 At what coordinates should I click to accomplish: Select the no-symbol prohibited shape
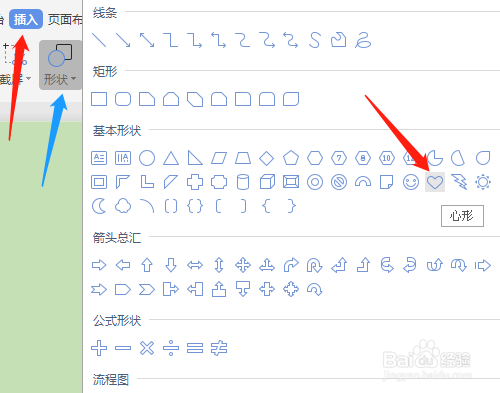(x=339, y=182)
